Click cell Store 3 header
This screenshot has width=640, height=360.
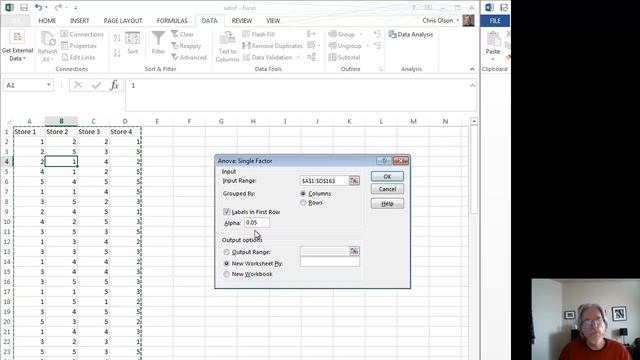point(93,131)
